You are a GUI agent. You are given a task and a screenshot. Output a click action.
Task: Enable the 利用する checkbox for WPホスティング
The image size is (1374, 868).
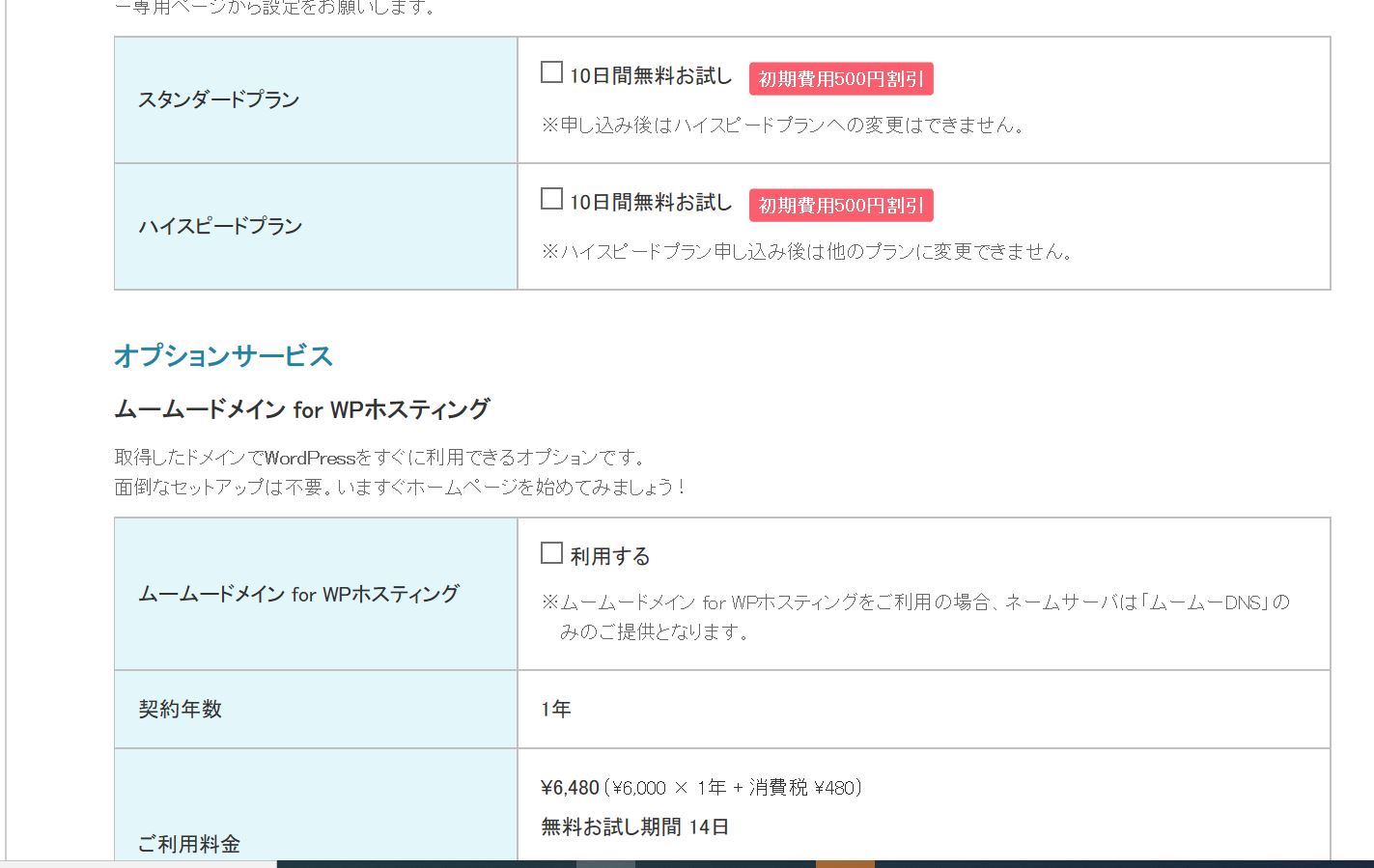551,553
